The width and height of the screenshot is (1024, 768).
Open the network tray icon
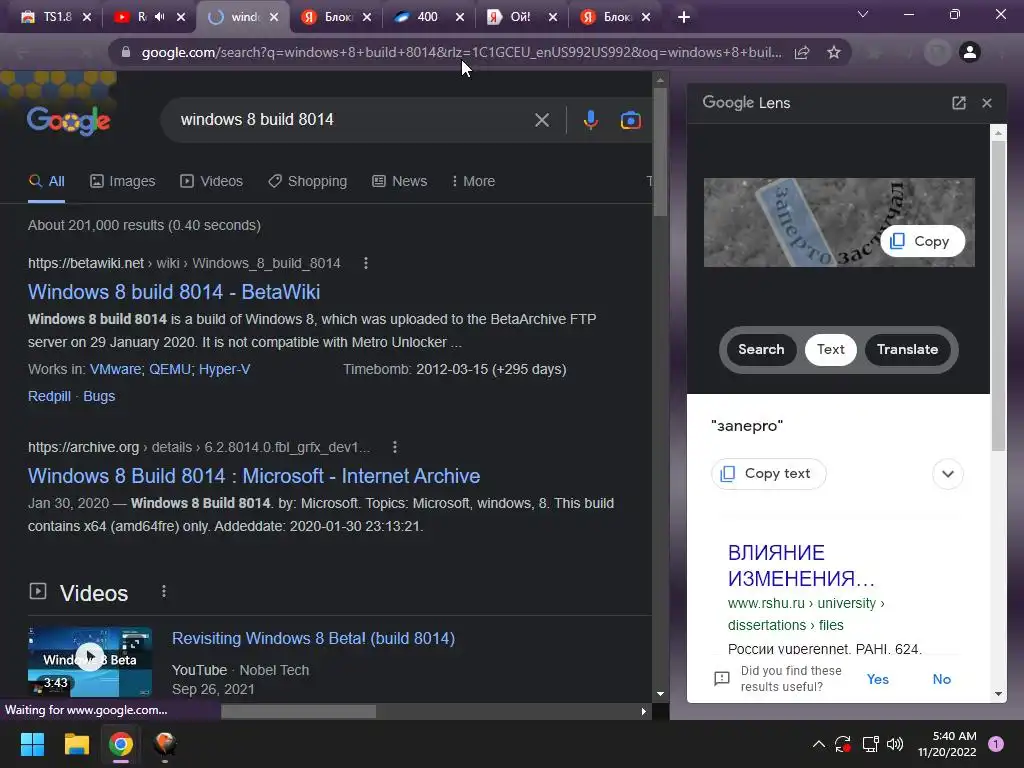[870, 744]
